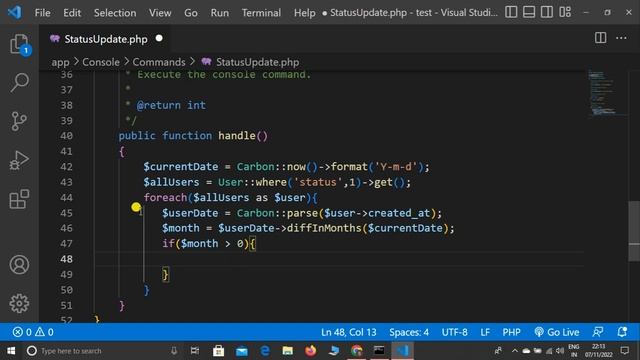
Task: Open the Explorer view in activity bar
Action: click(x=19, y=44)
